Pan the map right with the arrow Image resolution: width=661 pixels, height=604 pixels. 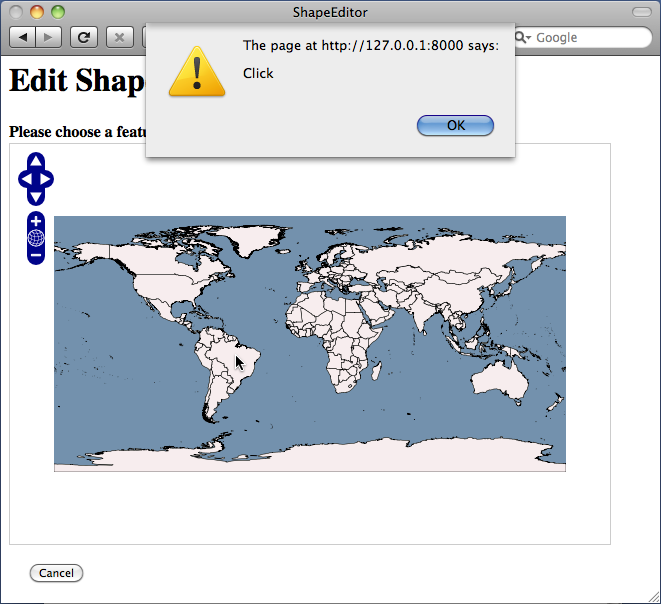pyautogui.click(x=46, y=179)
